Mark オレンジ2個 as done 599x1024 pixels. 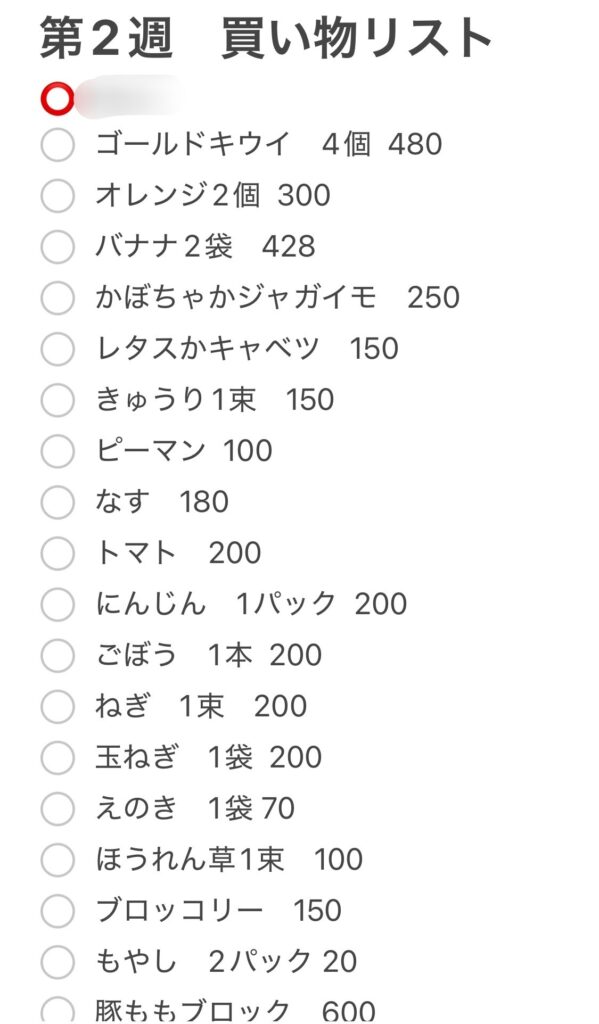click(x=57, y=196)
